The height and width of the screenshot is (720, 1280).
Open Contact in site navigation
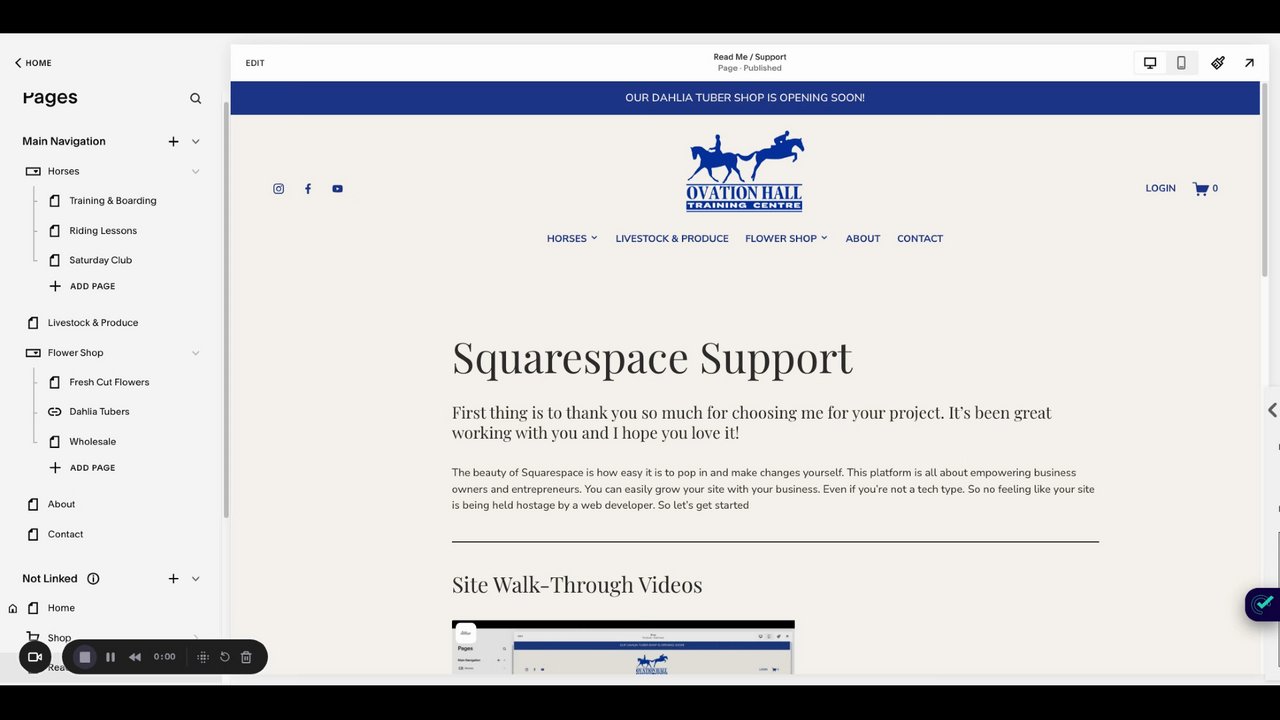[920, 239]
